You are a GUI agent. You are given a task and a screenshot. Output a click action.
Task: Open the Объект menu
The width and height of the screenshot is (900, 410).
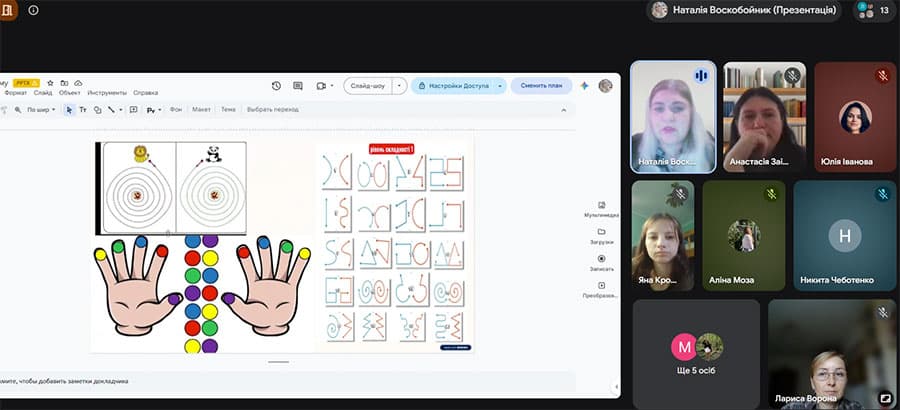point(70,92)
